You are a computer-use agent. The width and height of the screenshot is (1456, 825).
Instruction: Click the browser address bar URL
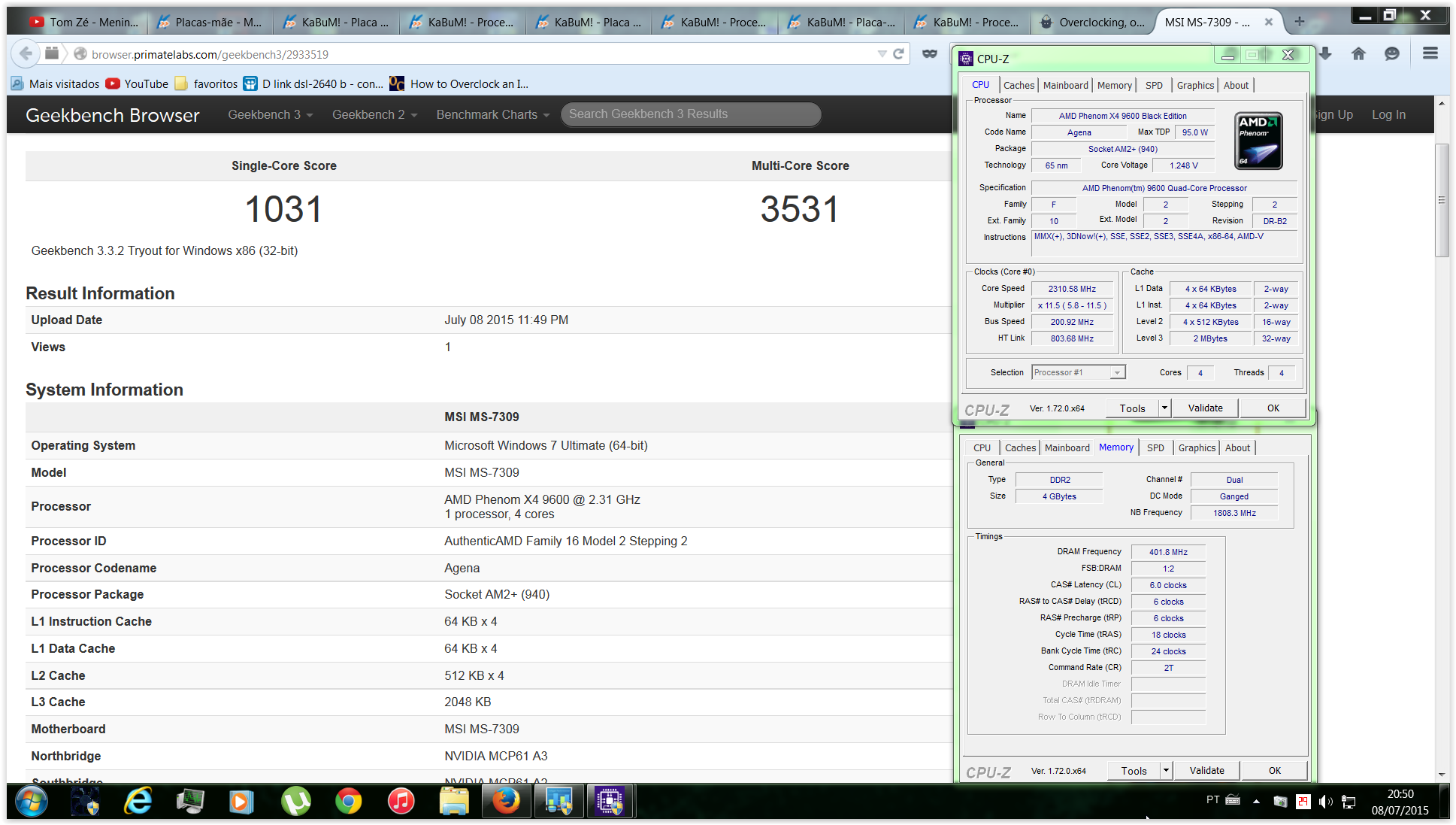click(210, 54)
